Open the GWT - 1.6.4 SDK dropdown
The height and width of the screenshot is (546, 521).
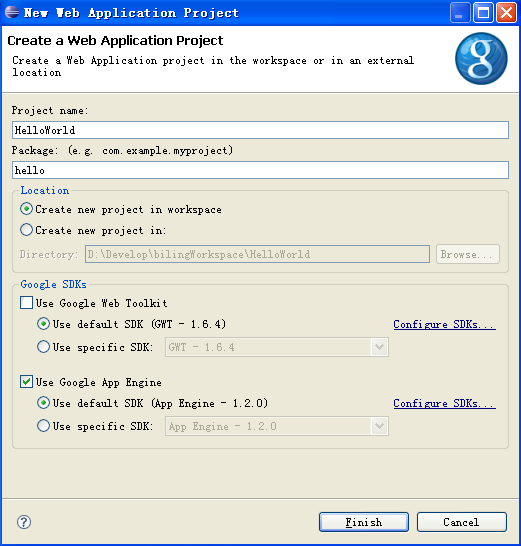pyautogui.click(x=277, y=347)
